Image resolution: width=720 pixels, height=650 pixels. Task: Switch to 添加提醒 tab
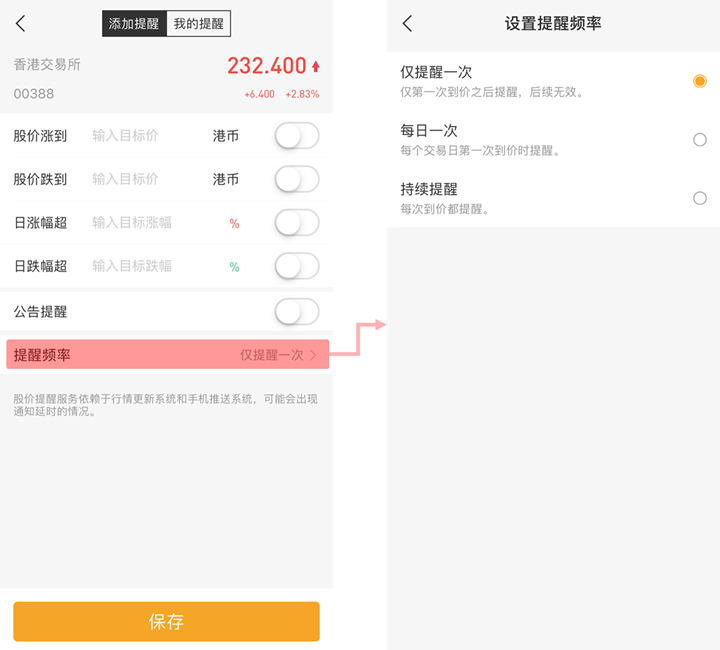coord(134,23)
